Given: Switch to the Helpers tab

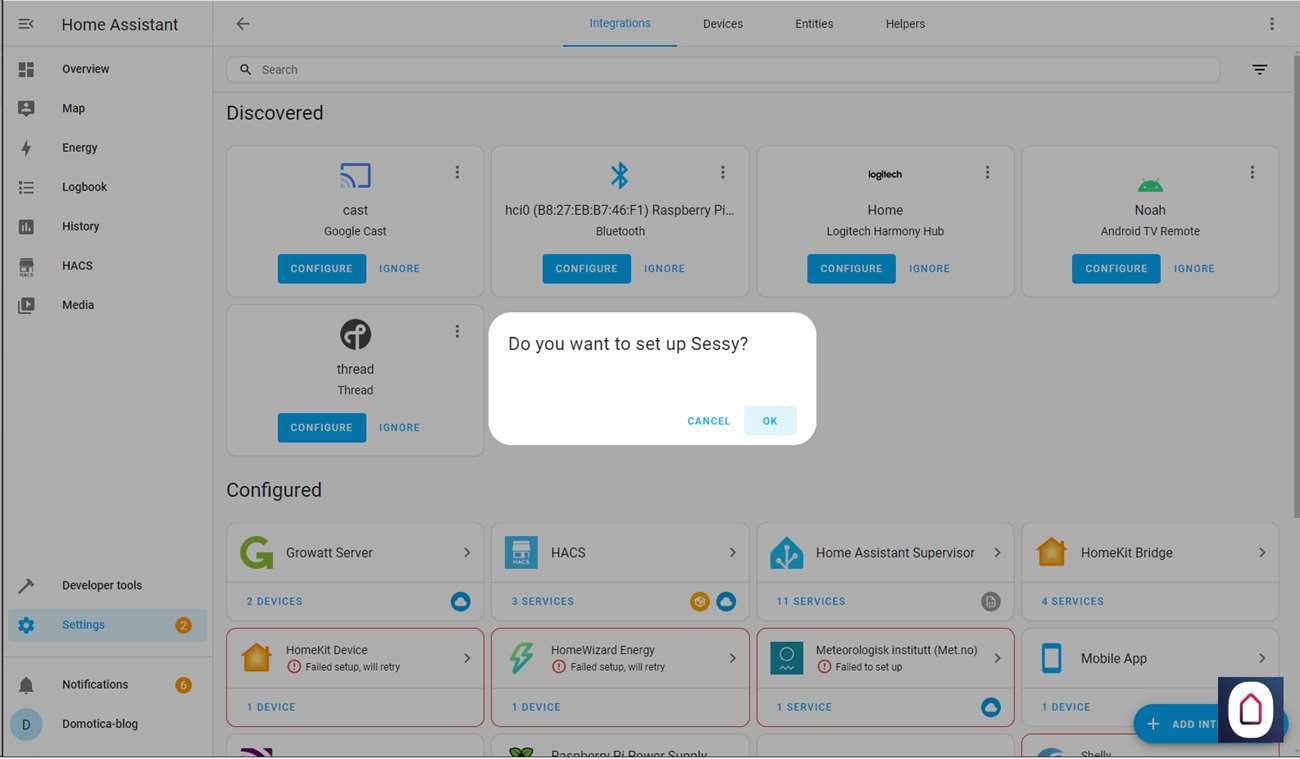Looking at the screenshot, I should click(905, 24).
